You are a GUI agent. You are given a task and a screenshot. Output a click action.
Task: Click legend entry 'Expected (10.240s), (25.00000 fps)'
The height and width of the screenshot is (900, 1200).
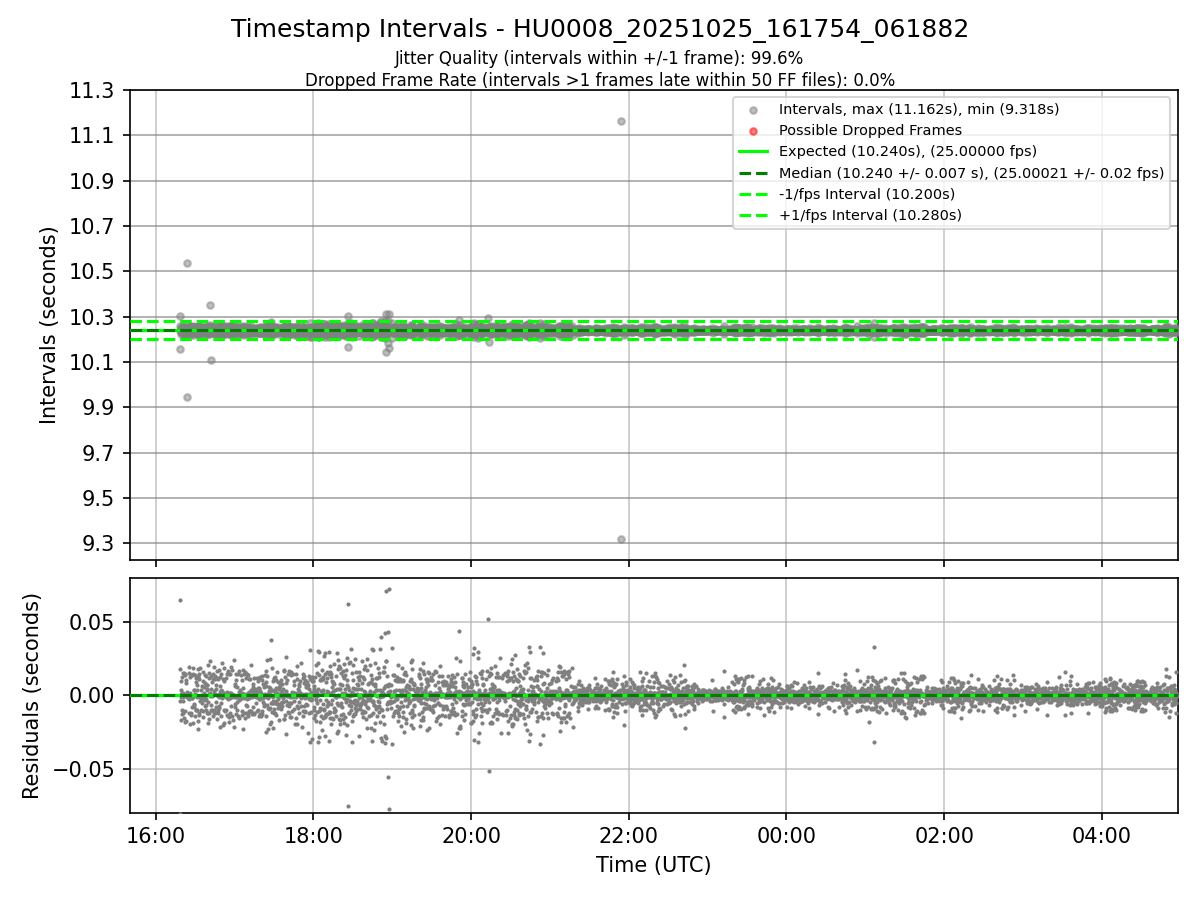coord(907,151)
